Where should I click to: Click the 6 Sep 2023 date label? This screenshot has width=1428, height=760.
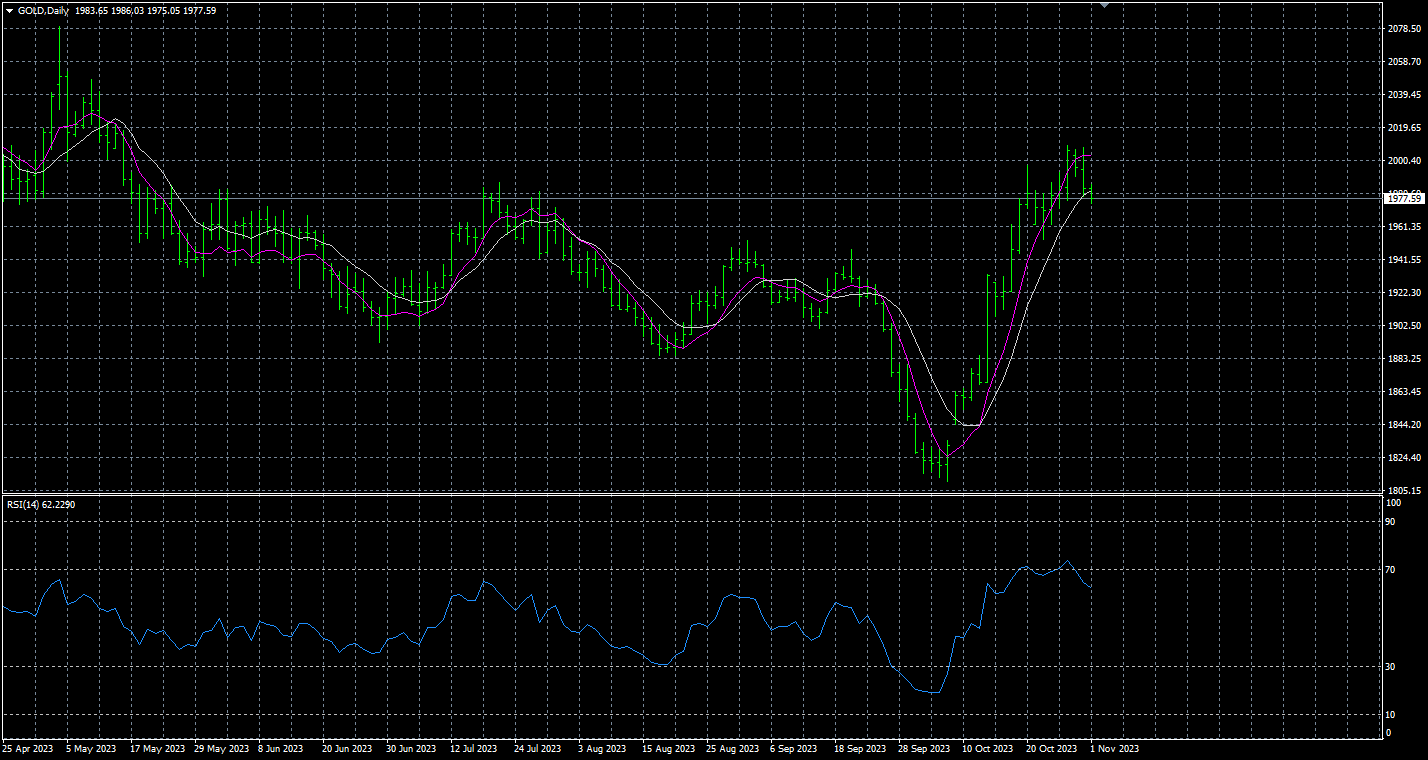click(x=794, y=748)
